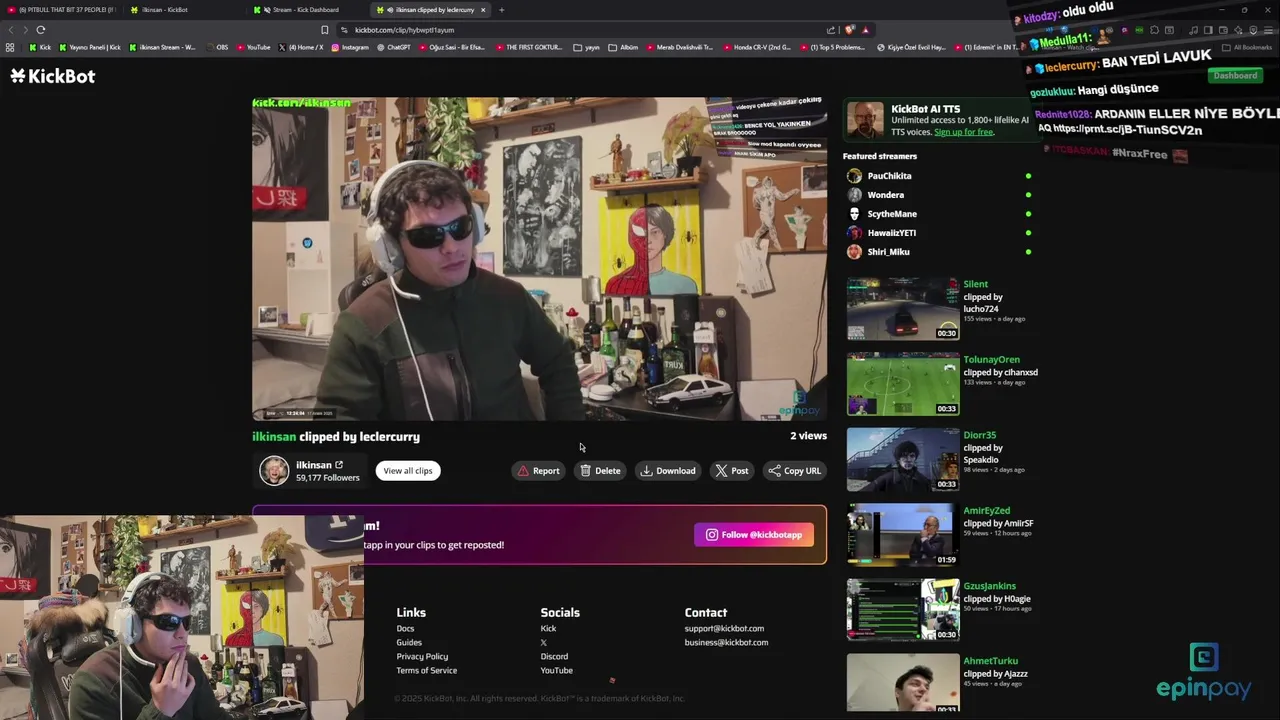1280x720 pixels.
Task: Click support@kickbot.com email link
Action: [x=724, y=629]
